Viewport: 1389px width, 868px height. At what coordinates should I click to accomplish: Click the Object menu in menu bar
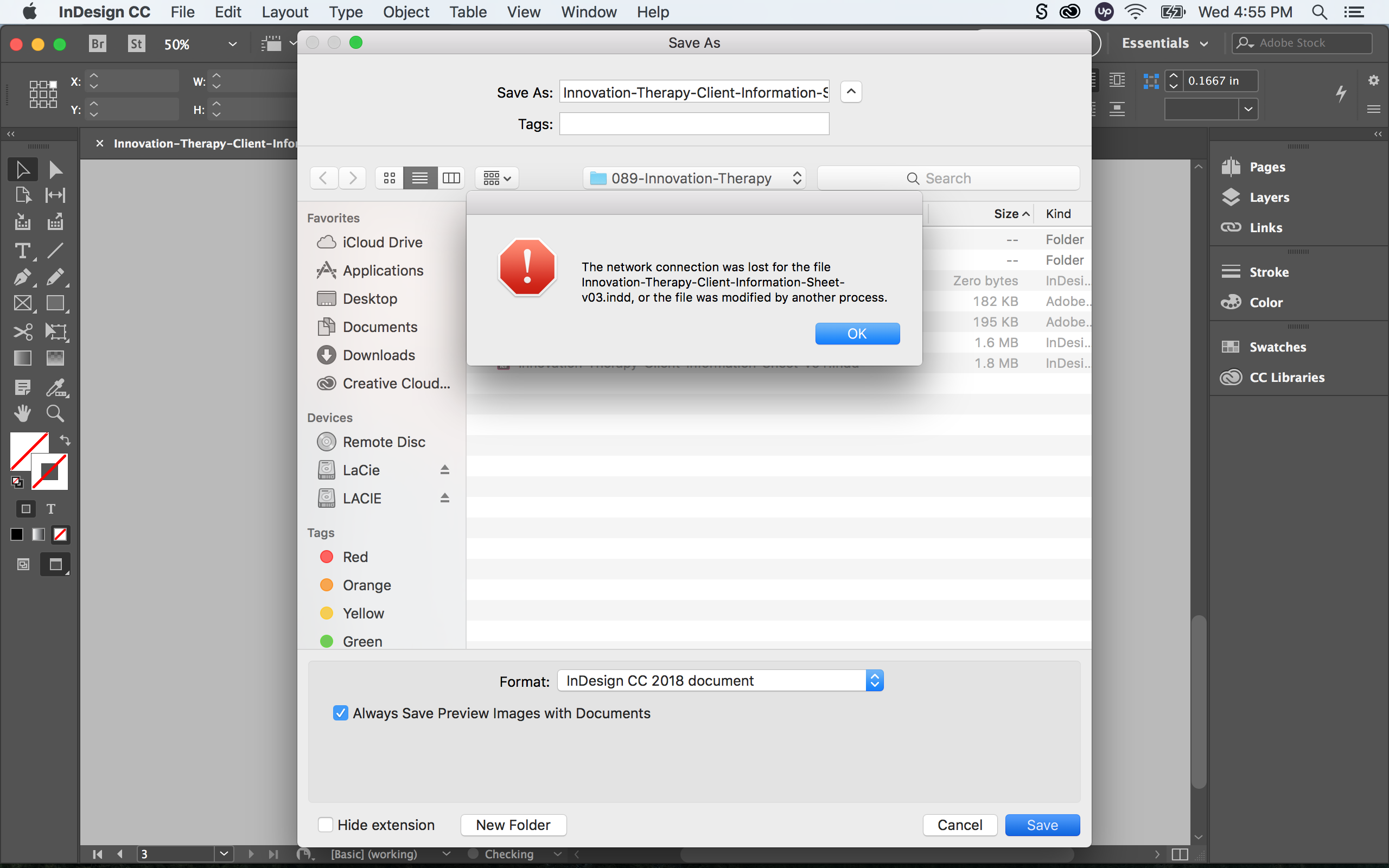coord(404,12)
